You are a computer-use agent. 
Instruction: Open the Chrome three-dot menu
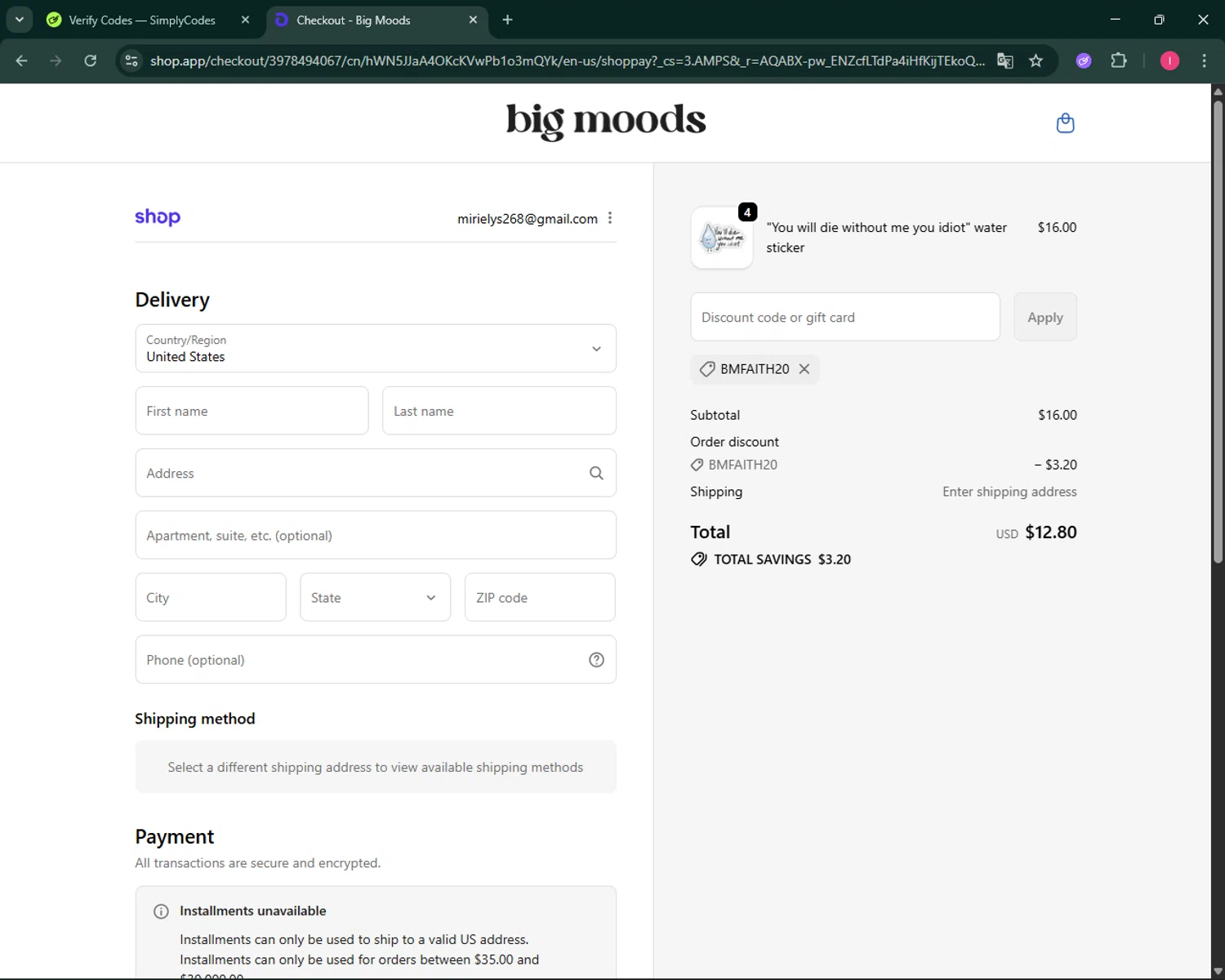tap(1204, 60)
